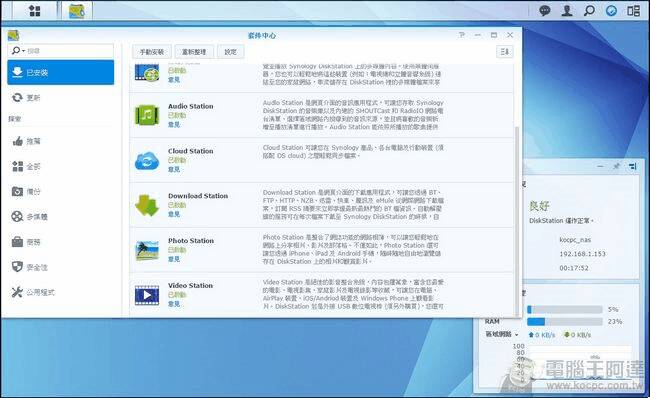This screenshot has height=398, width=650.
Task: Select 備份 backup category
Action: [x=61, y=192]
